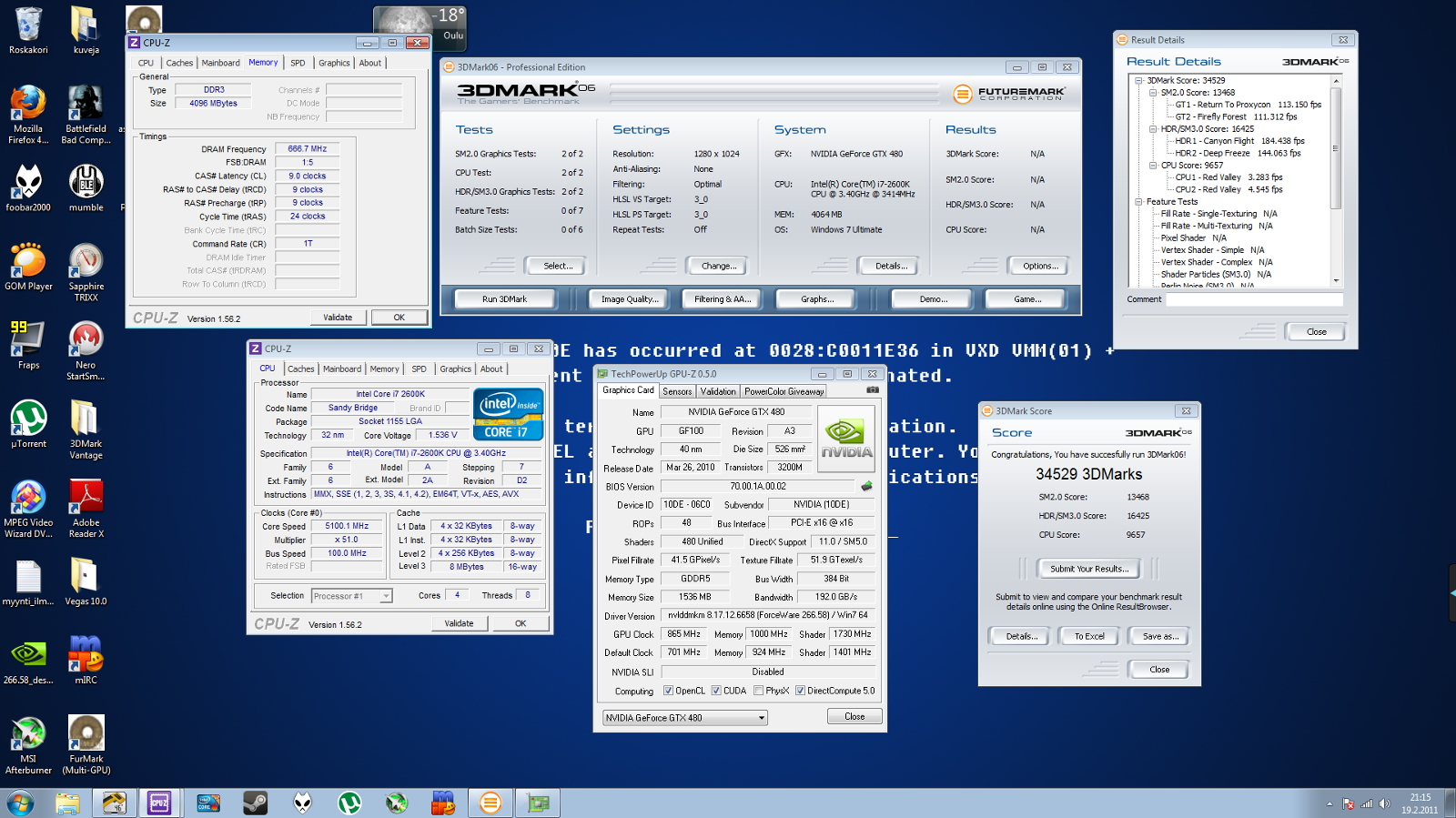Open the mumble desktop shortcut
This screenshot has width=1456, height=818.
86,188
